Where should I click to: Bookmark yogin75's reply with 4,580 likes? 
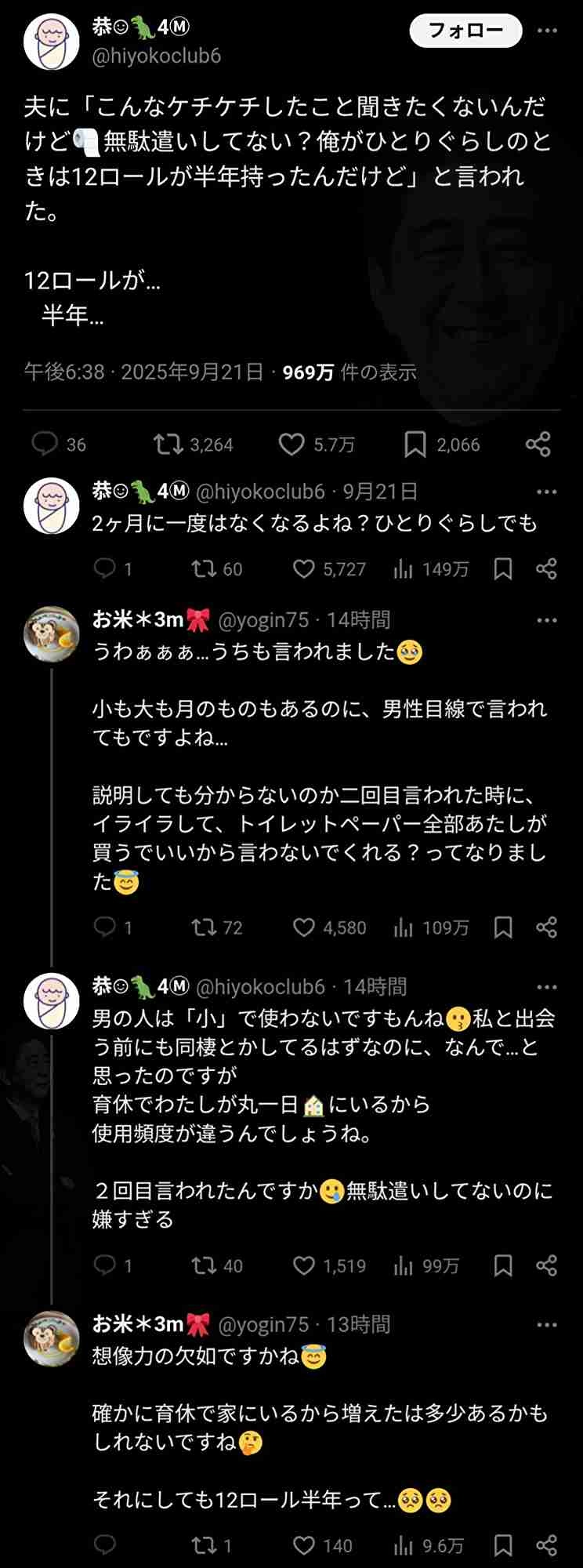tap(503, 928)
